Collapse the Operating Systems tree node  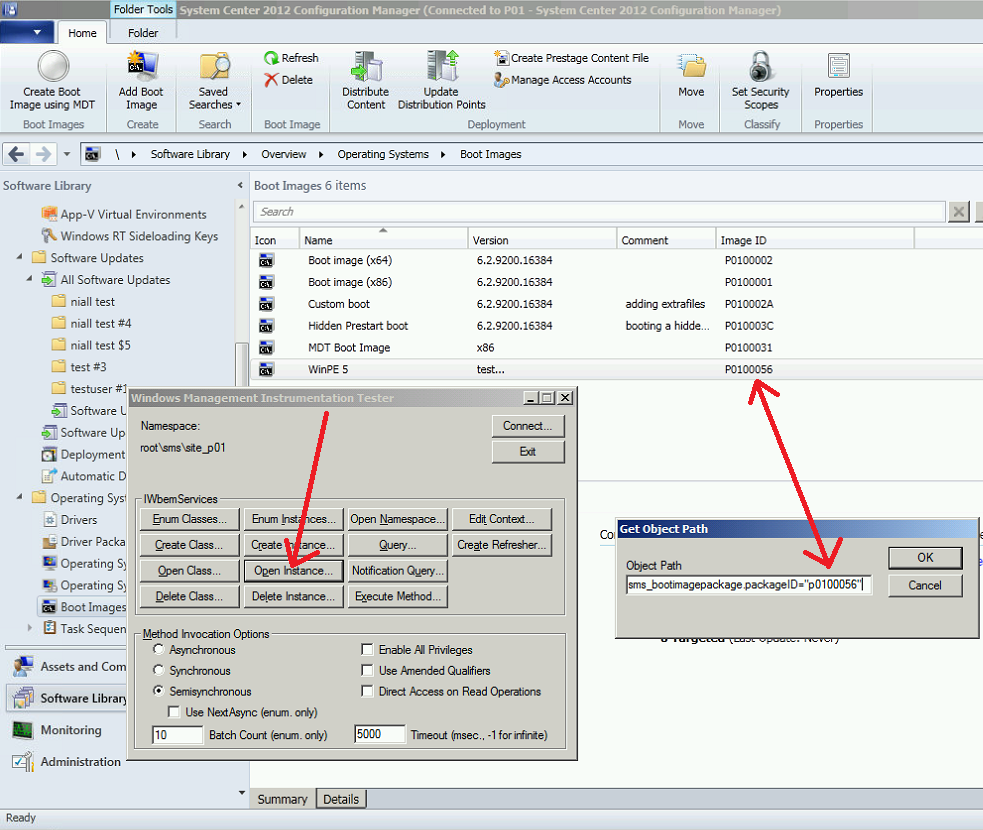tap(19, 497)
